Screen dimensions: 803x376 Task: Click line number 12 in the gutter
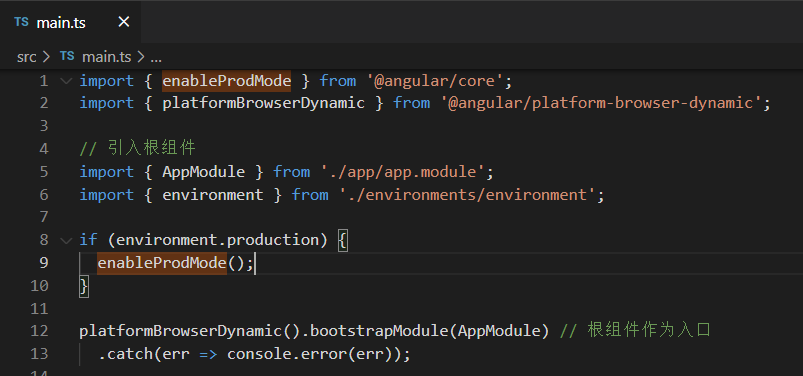(x=39, y=331)
